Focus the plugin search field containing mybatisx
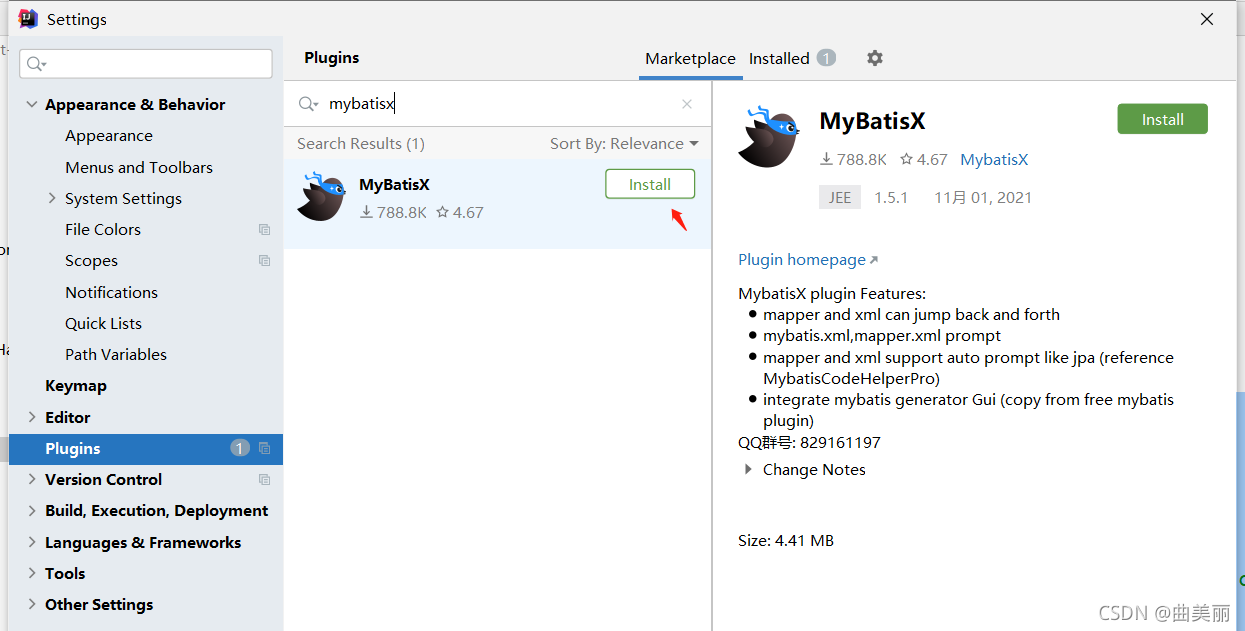Viewport: 1245px width, 631px height. pyautogui.click(x=500, y=104)
